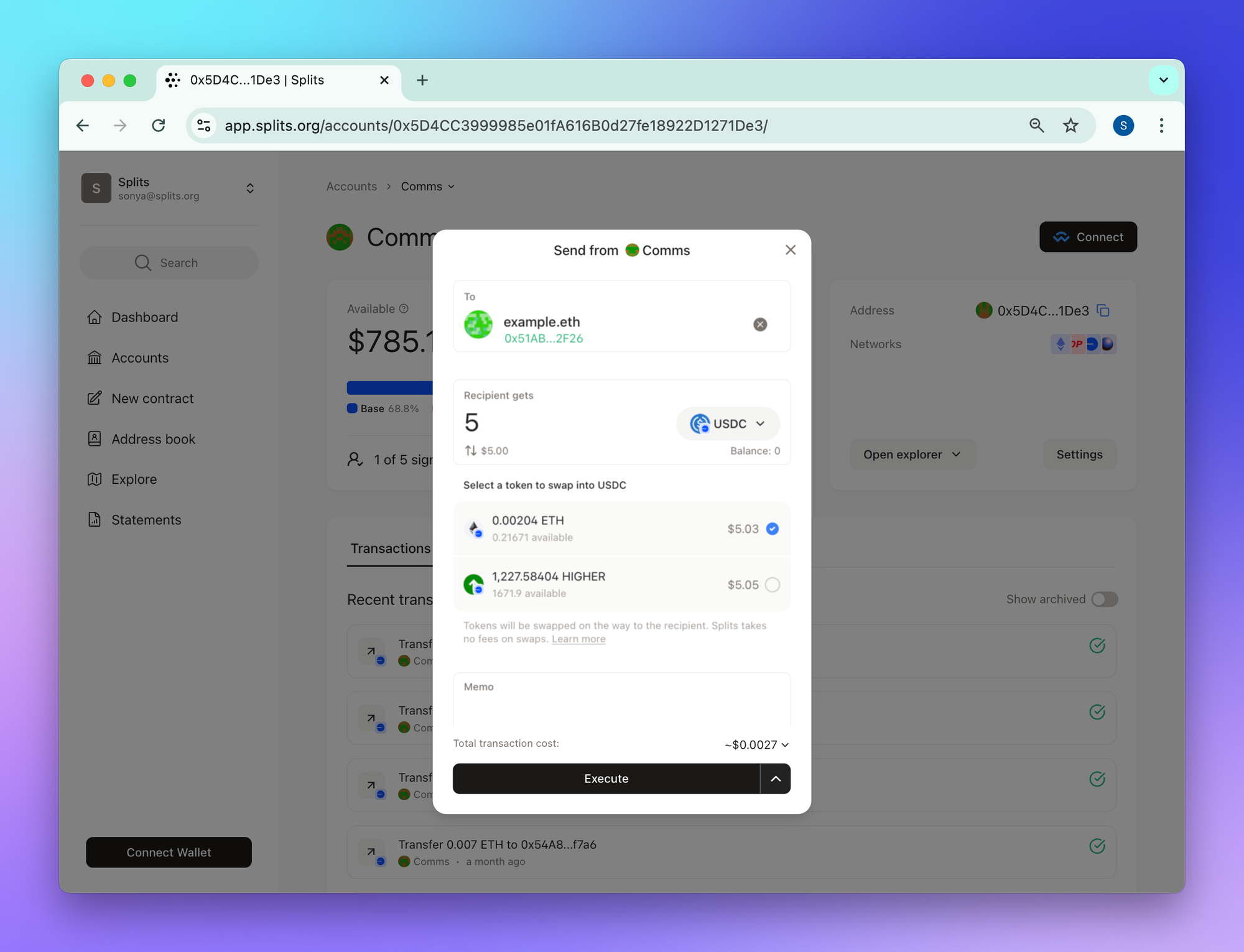Reload the browser page
Viewport: 1244px width, 952px height.
point(159,126)
